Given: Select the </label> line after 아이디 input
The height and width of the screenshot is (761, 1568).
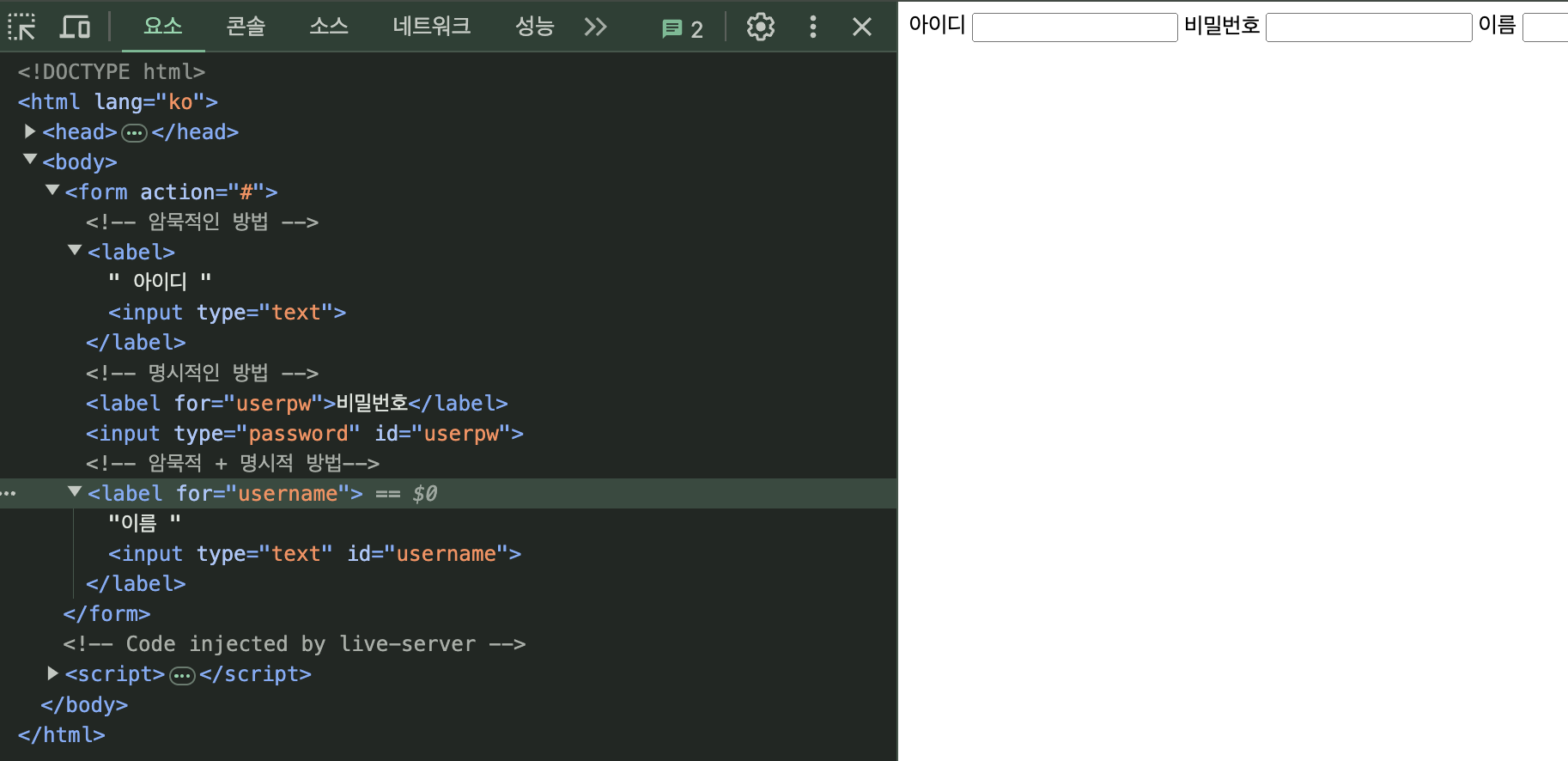Looking at the screenshot, I should pos(136,342).
